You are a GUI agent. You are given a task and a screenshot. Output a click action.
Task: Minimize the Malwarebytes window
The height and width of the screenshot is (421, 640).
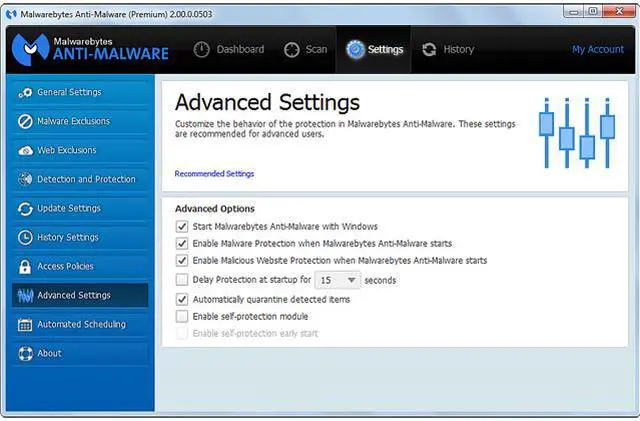[573, 11]
